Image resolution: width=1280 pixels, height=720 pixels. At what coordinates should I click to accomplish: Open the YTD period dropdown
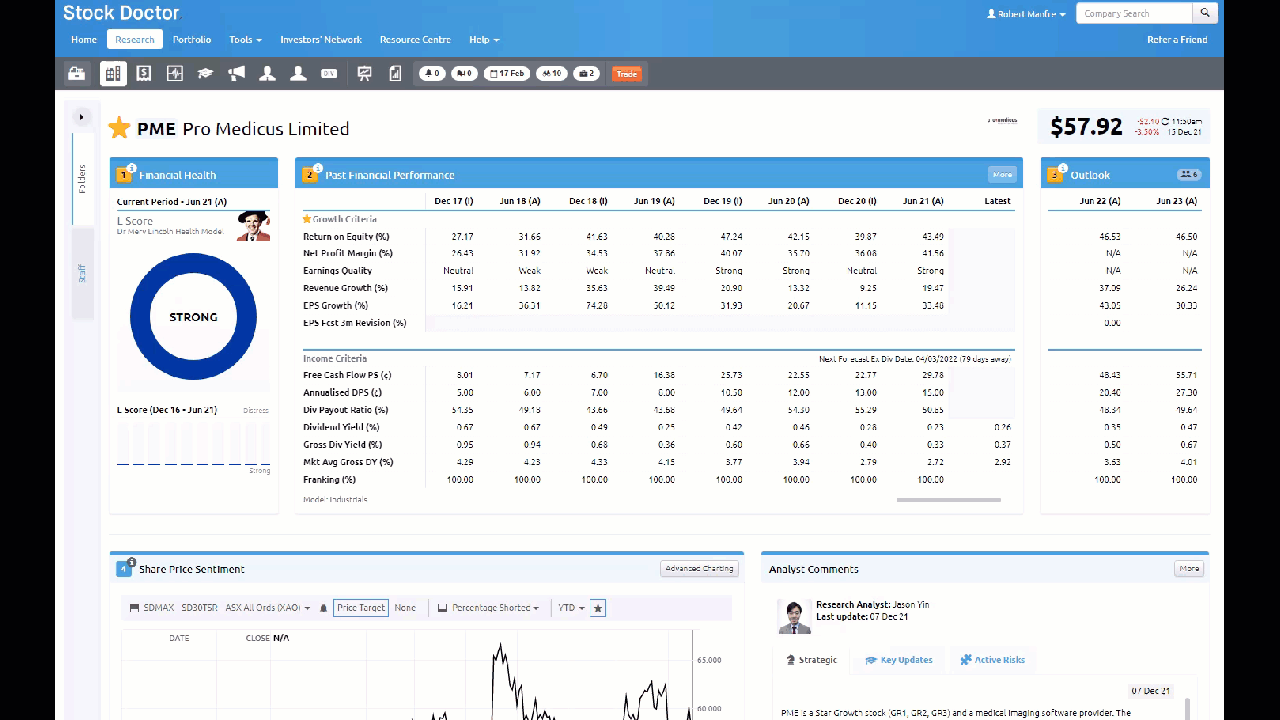tap(571, 608)
